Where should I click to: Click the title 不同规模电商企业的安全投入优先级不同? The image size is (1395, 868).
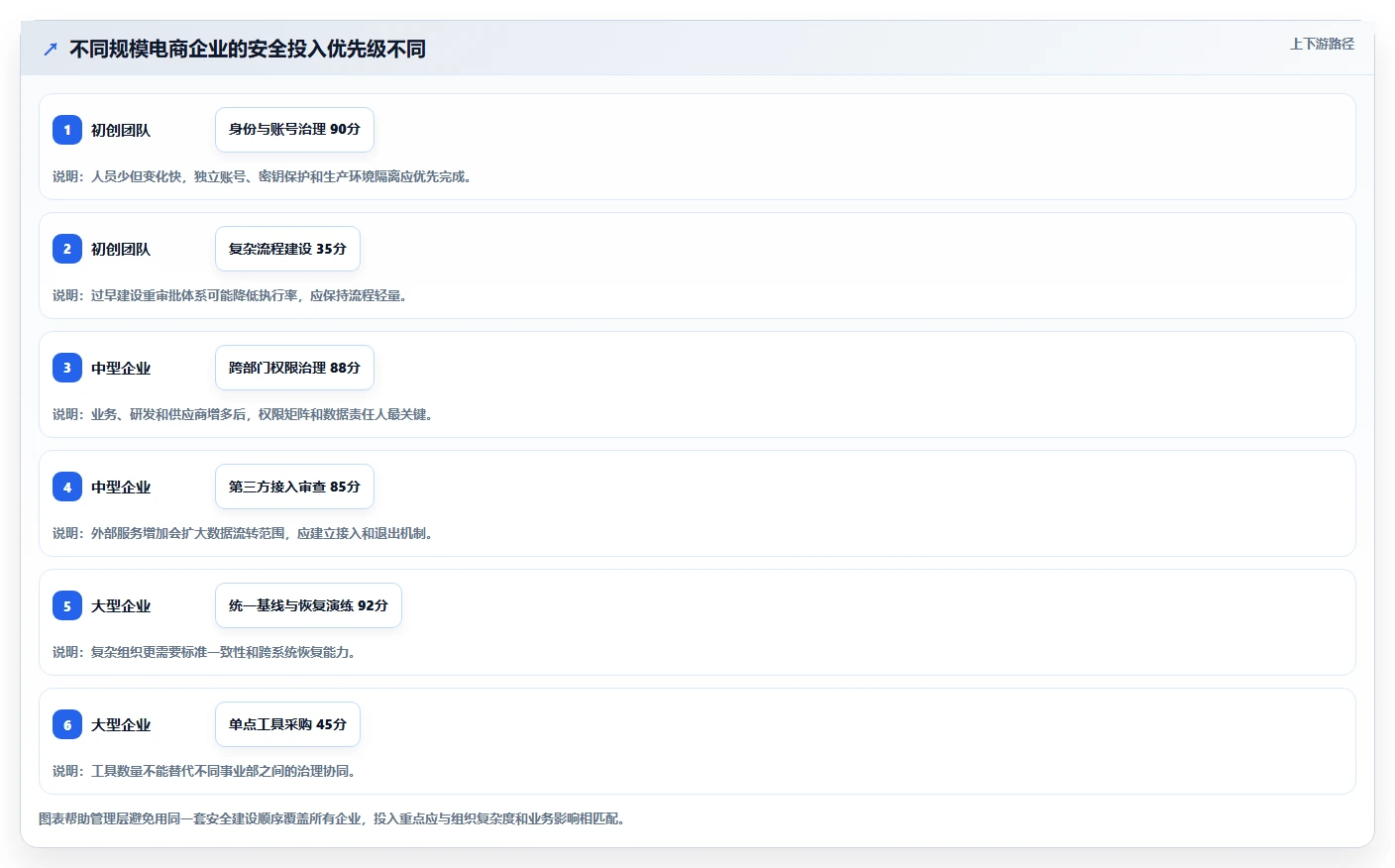tap(248, 49)
